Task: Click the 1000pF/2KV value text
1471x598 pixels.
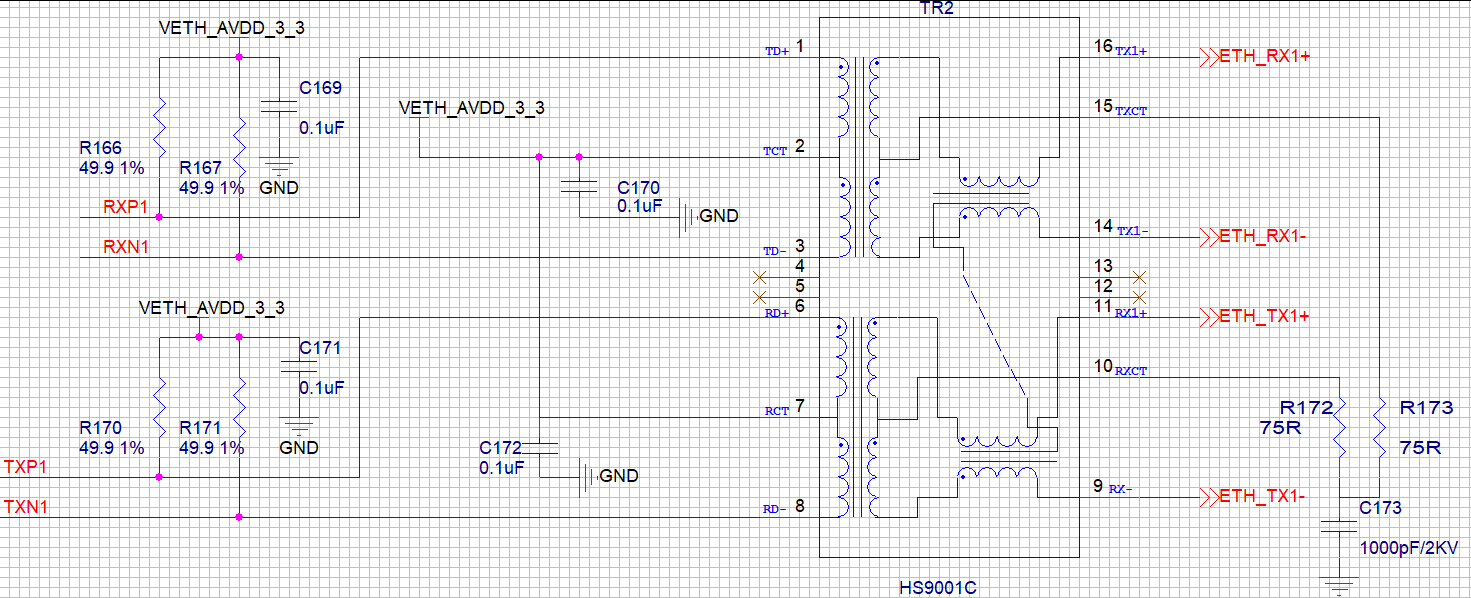Action: (1409, 548)
